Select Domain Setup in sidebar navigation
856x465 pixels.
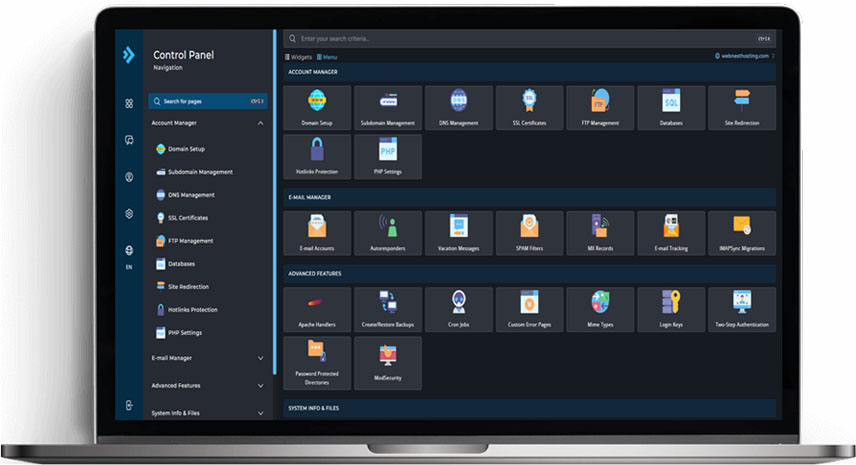181,149
